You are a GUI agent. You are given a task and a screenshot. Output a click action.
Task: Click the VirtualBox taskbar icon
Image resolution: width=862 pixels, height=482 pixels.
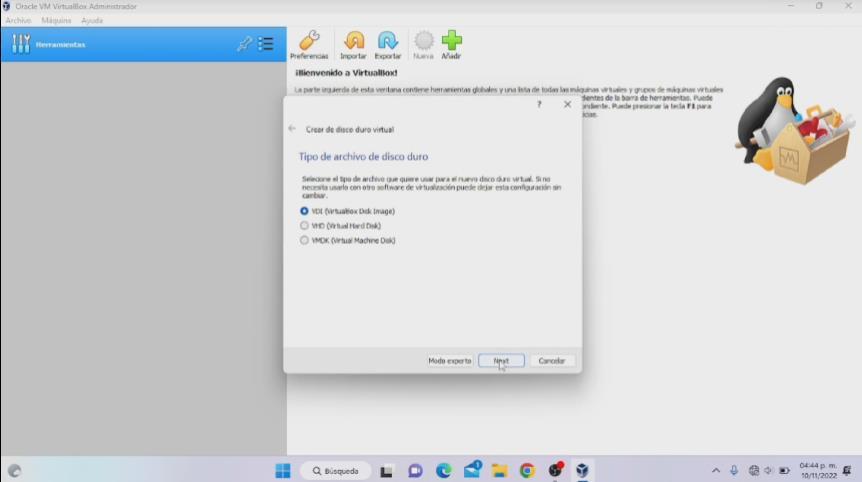tap(582, 471)
